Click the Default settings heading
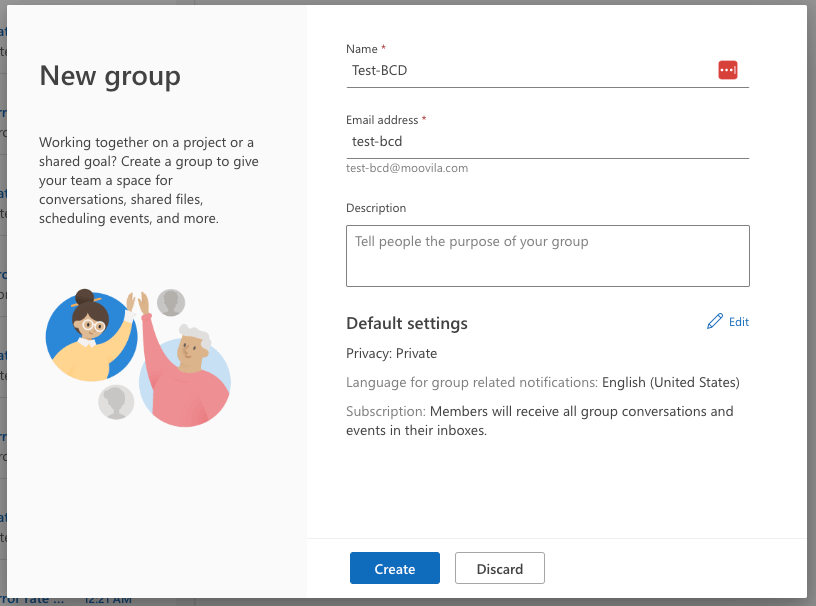Image resolution: width=816 pixels, height=606 pixels. click(407, 323)
